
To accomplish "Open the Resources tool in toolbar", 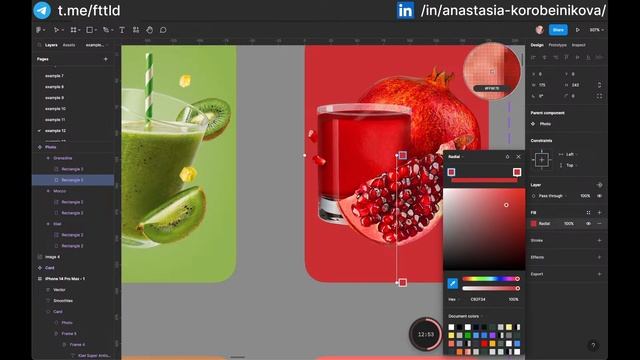I will pos(136,30).
